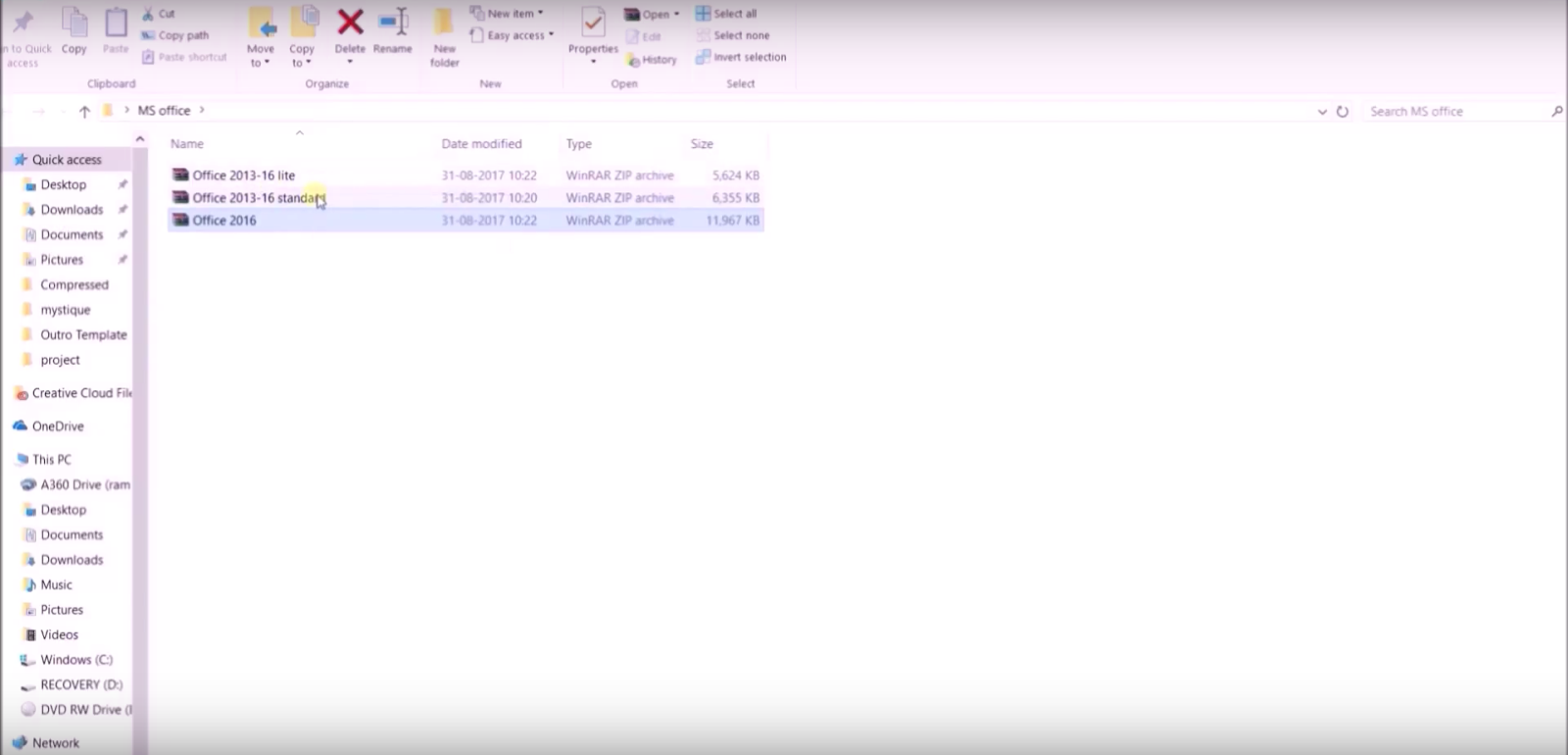
Task: Open Music under This PC
Action: pyautogui.click(x=56, y=584)
